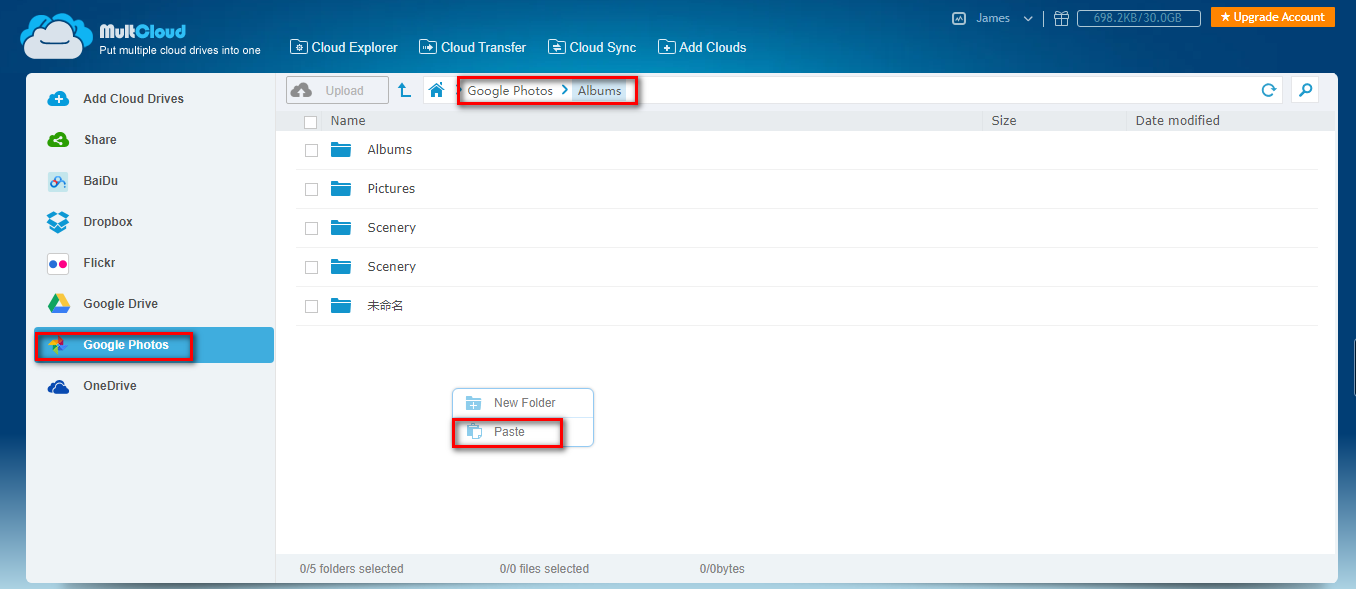This screenshot has width=1356, height=589.
Task: Click the green Share icon
Action: tap(58, 140)
